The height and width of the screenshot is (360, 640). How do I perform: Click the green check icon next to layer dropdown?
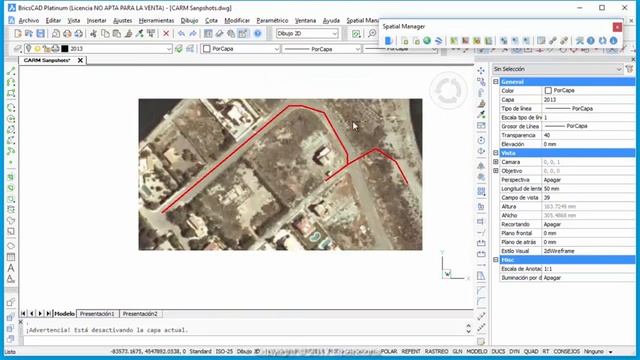(179, 49)
